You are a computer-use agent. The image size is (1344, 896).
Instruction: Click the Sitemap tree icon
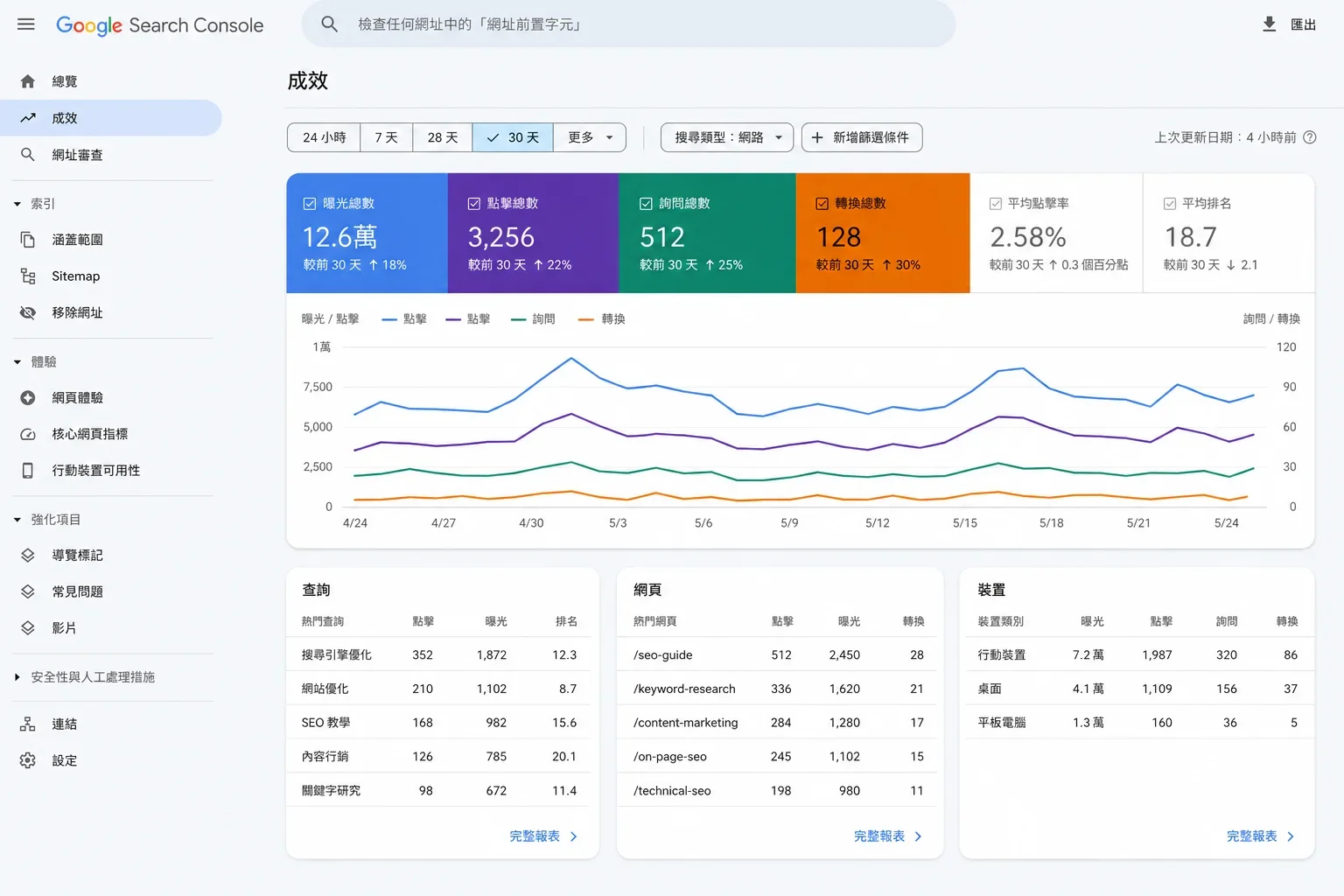click(28, 276)
